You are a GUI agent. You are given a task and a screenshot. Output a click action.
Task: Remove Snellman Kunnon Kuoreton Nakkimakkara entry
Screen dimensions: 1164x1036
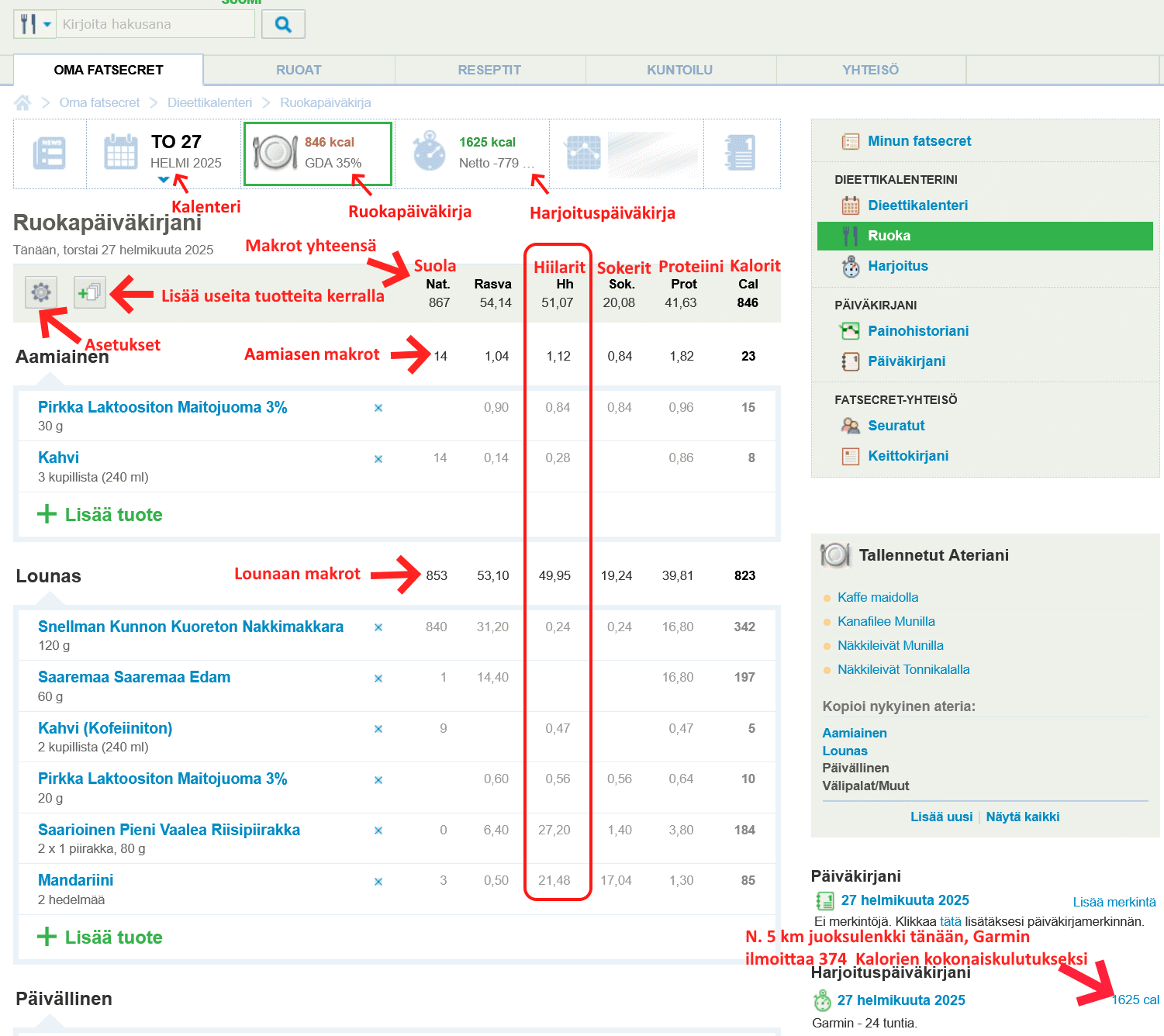click(x=378, y=627)
